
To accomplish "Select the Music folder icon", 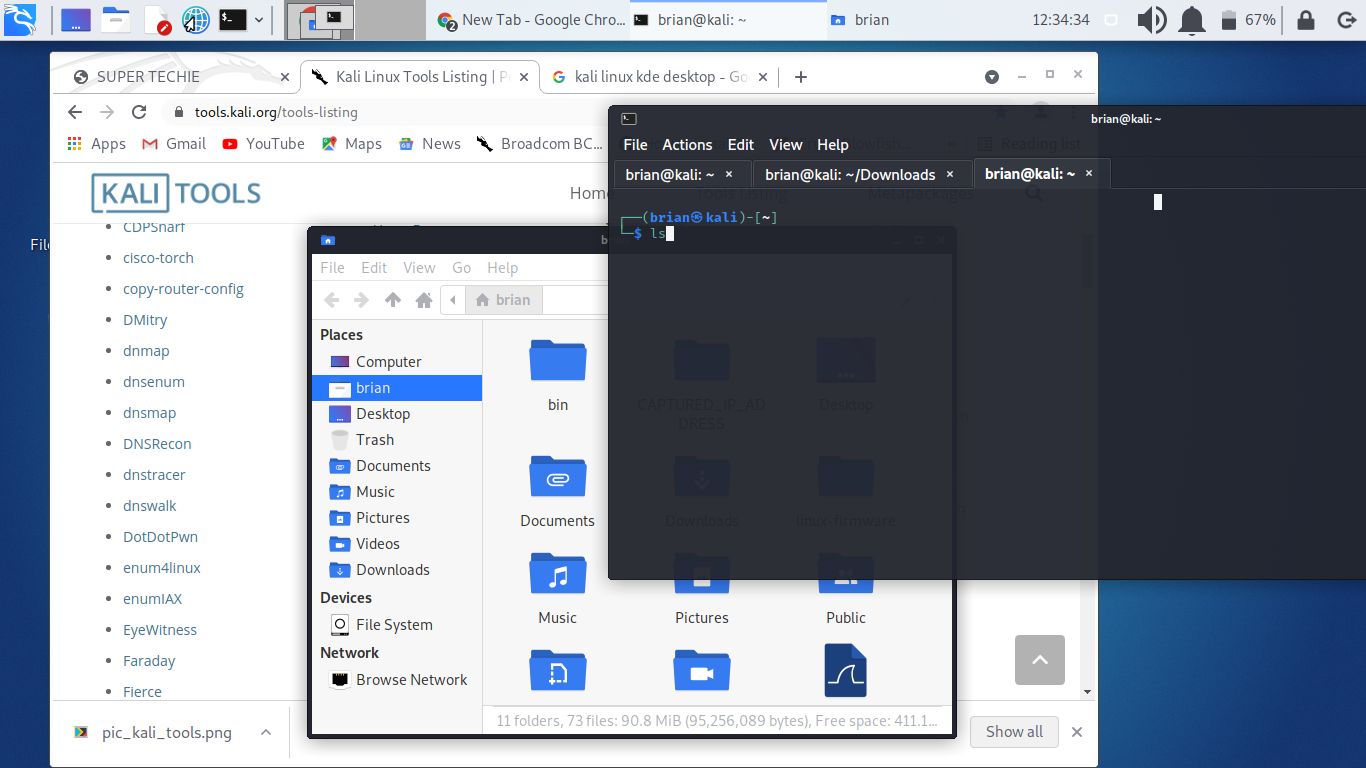I will (558, 574).
